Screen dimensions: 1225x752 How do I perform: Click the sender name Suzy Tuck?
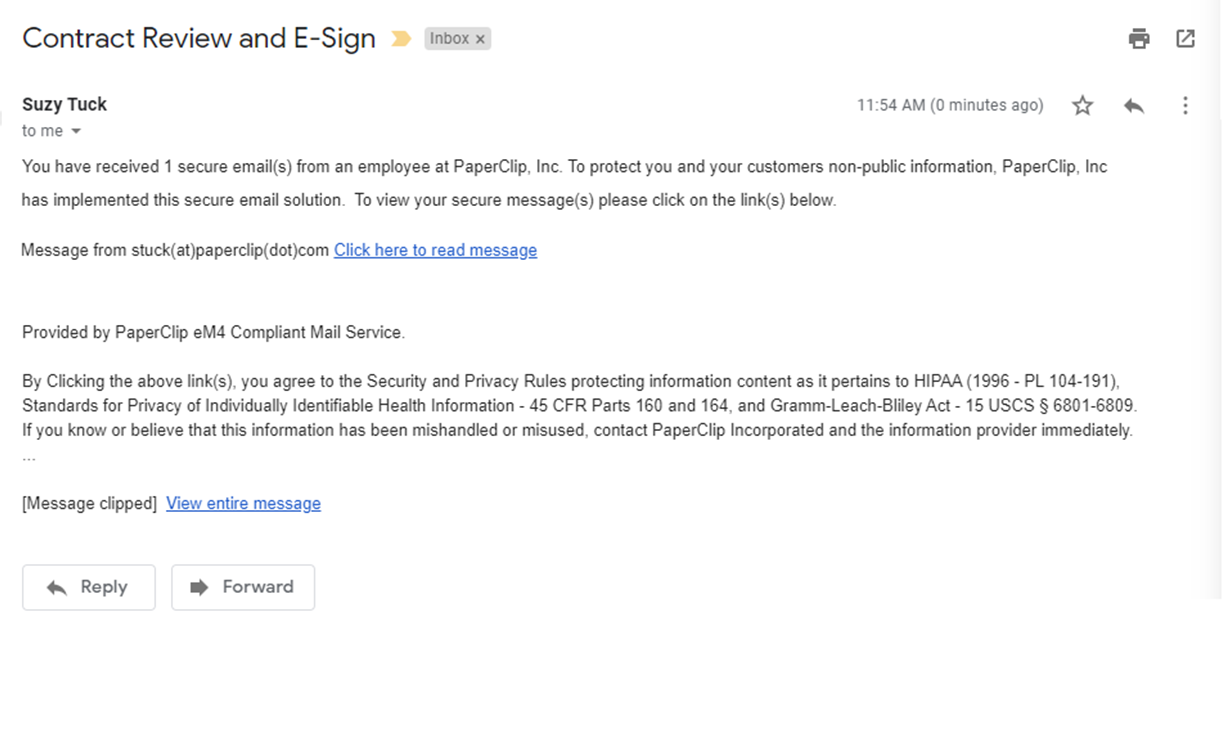64,104
